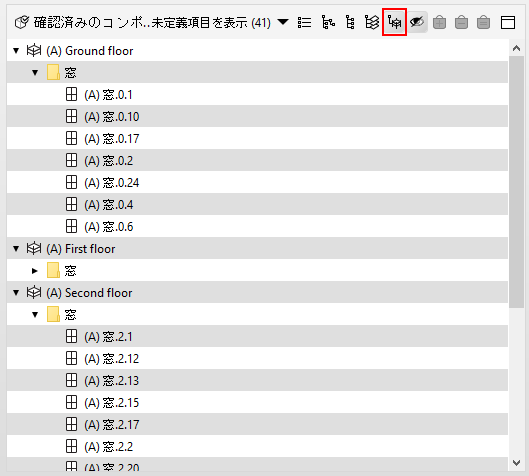Click the window icon beside (A) 窓.0.2

(71, 160)
